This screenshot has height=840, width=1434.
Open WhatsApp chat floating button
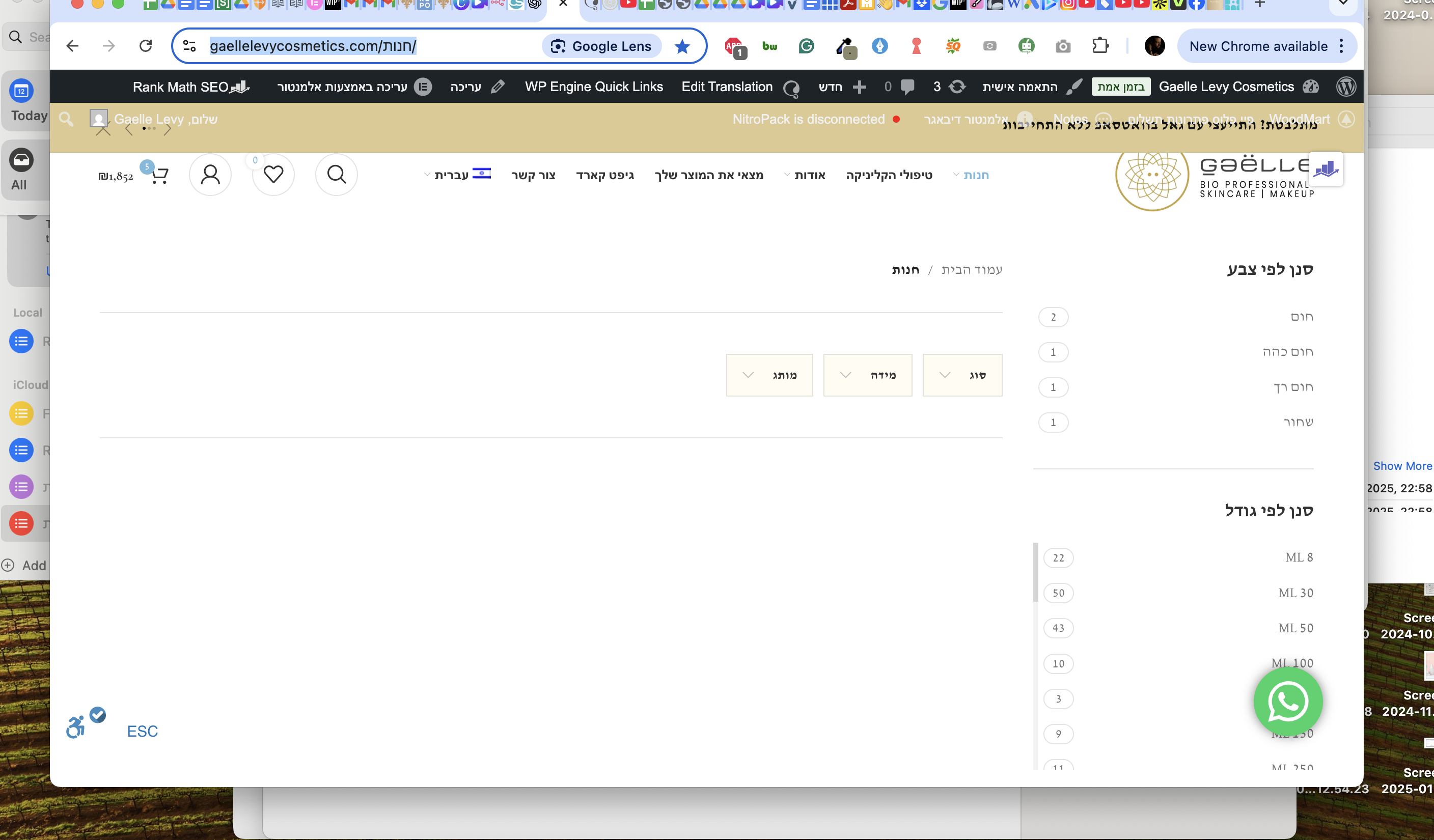1288,702
